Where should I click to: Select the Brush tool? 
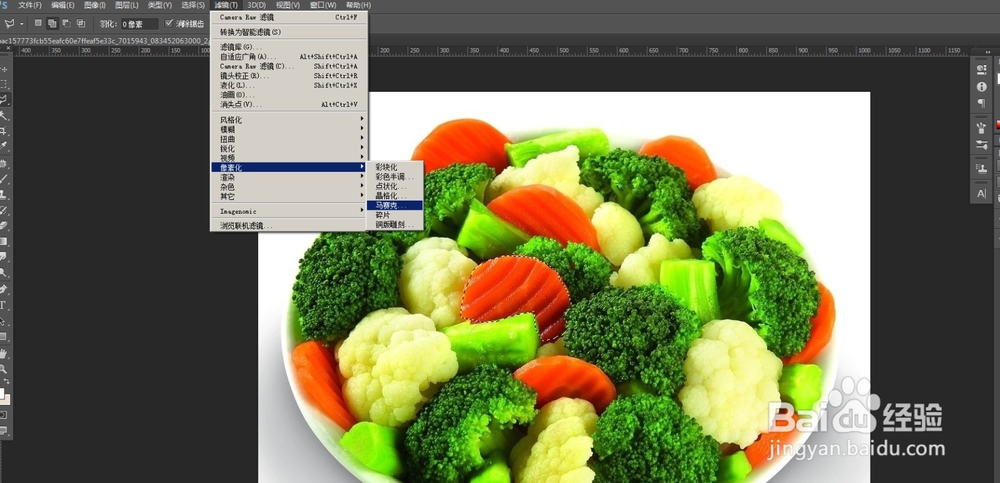pos(4,179)
